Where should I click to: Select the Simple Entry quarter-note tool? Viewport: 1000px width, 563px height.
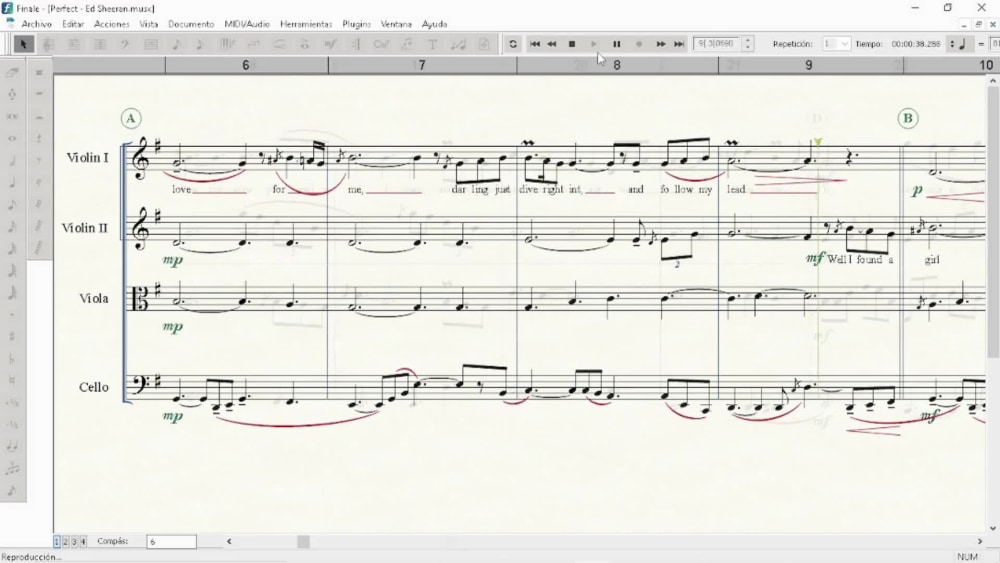pyautogui.click(x=177, y=44)
